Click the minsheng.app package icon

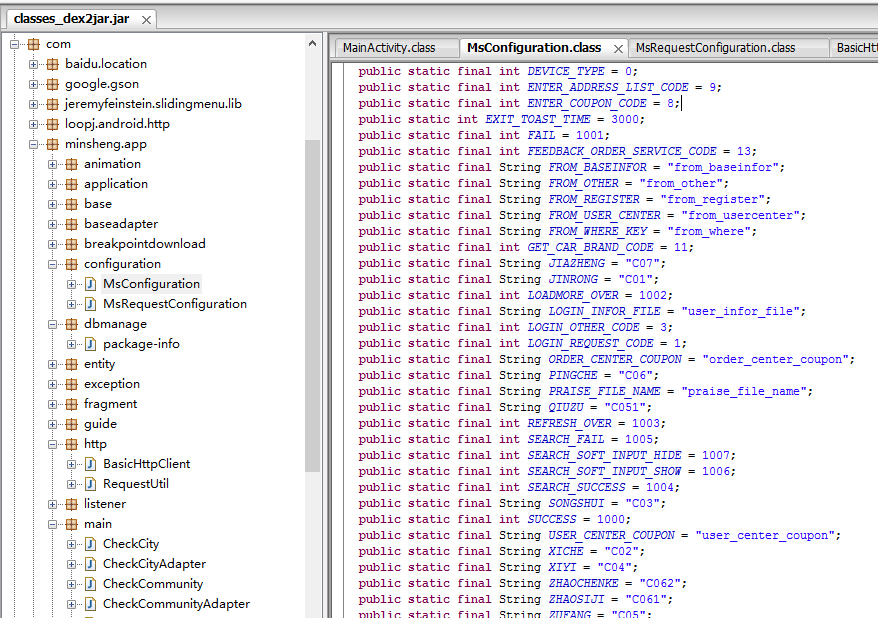click(x=53, y=144)
